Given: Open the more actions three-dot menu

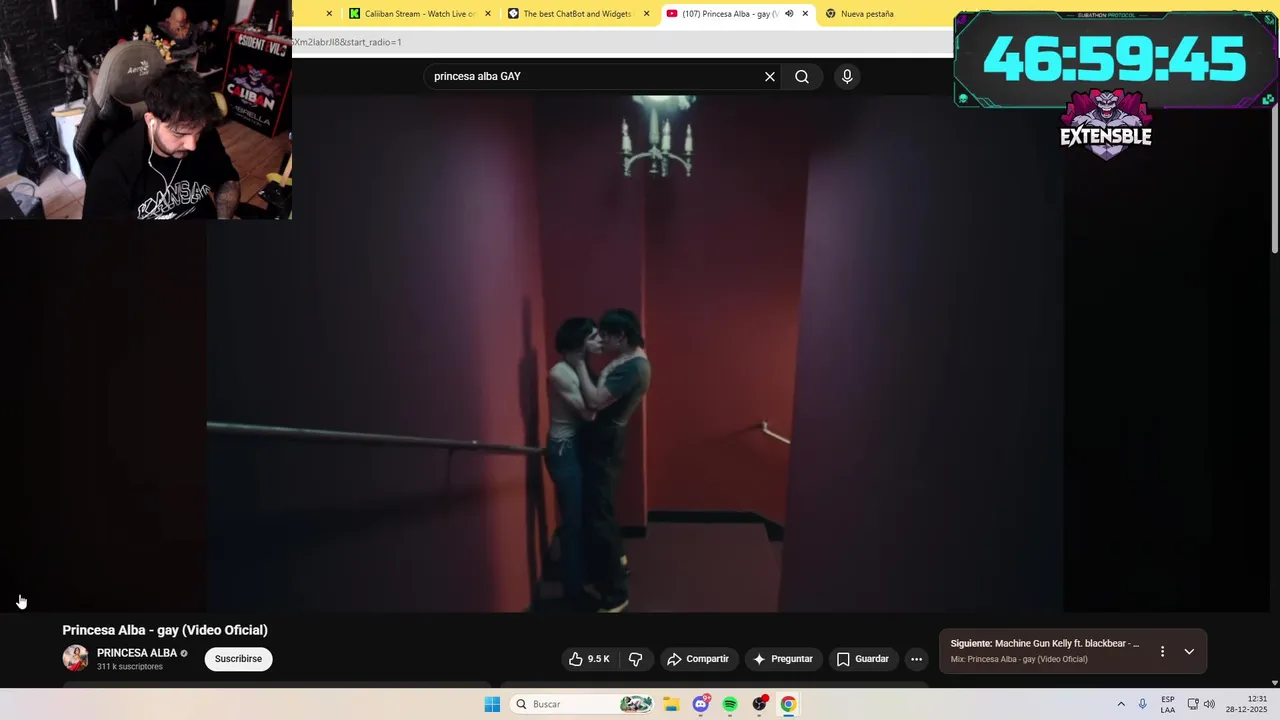Looking at the screenshot, I should pos(916,659).
